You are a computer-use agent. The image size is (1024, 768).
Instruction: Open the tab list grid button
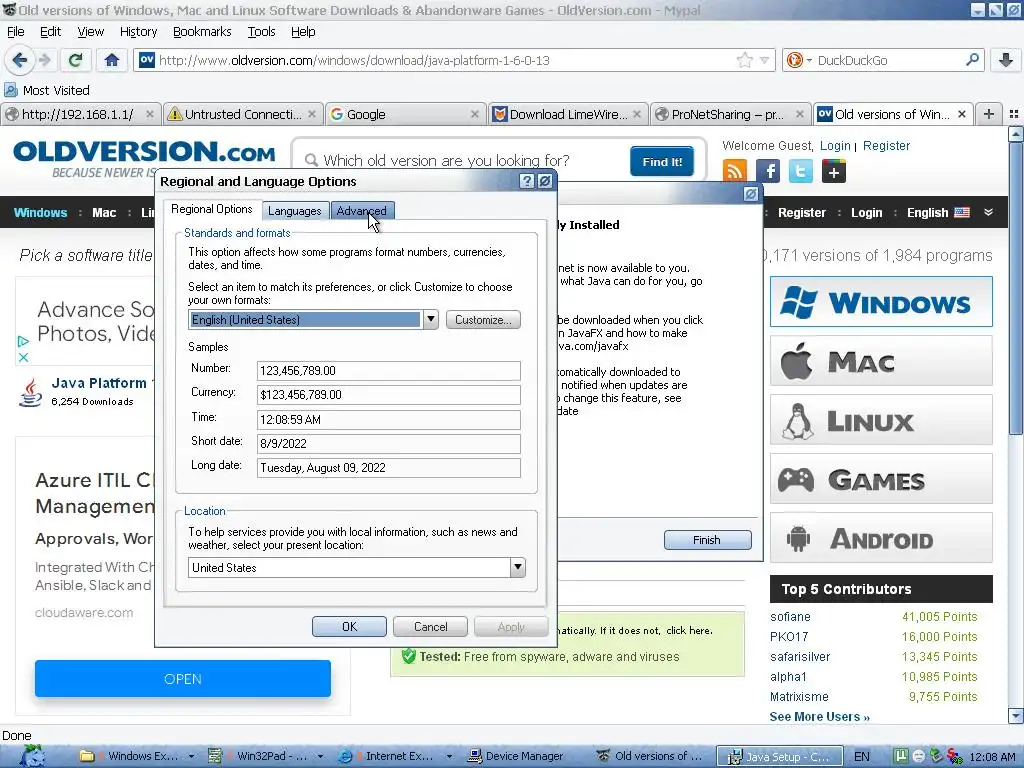coord(1014,114)
